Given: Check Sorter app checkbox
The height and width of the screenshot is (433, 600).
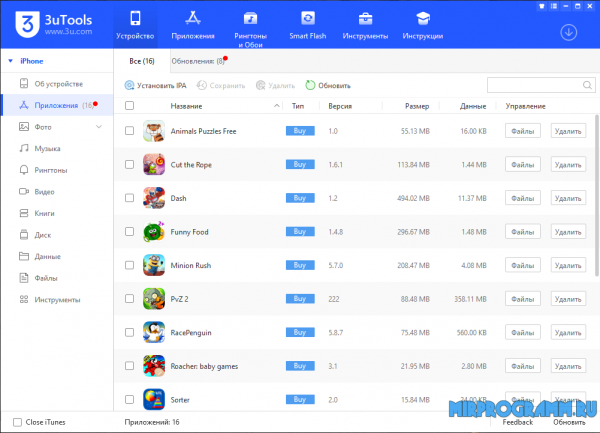Looking at the screenshot, I should pos(129,399).
